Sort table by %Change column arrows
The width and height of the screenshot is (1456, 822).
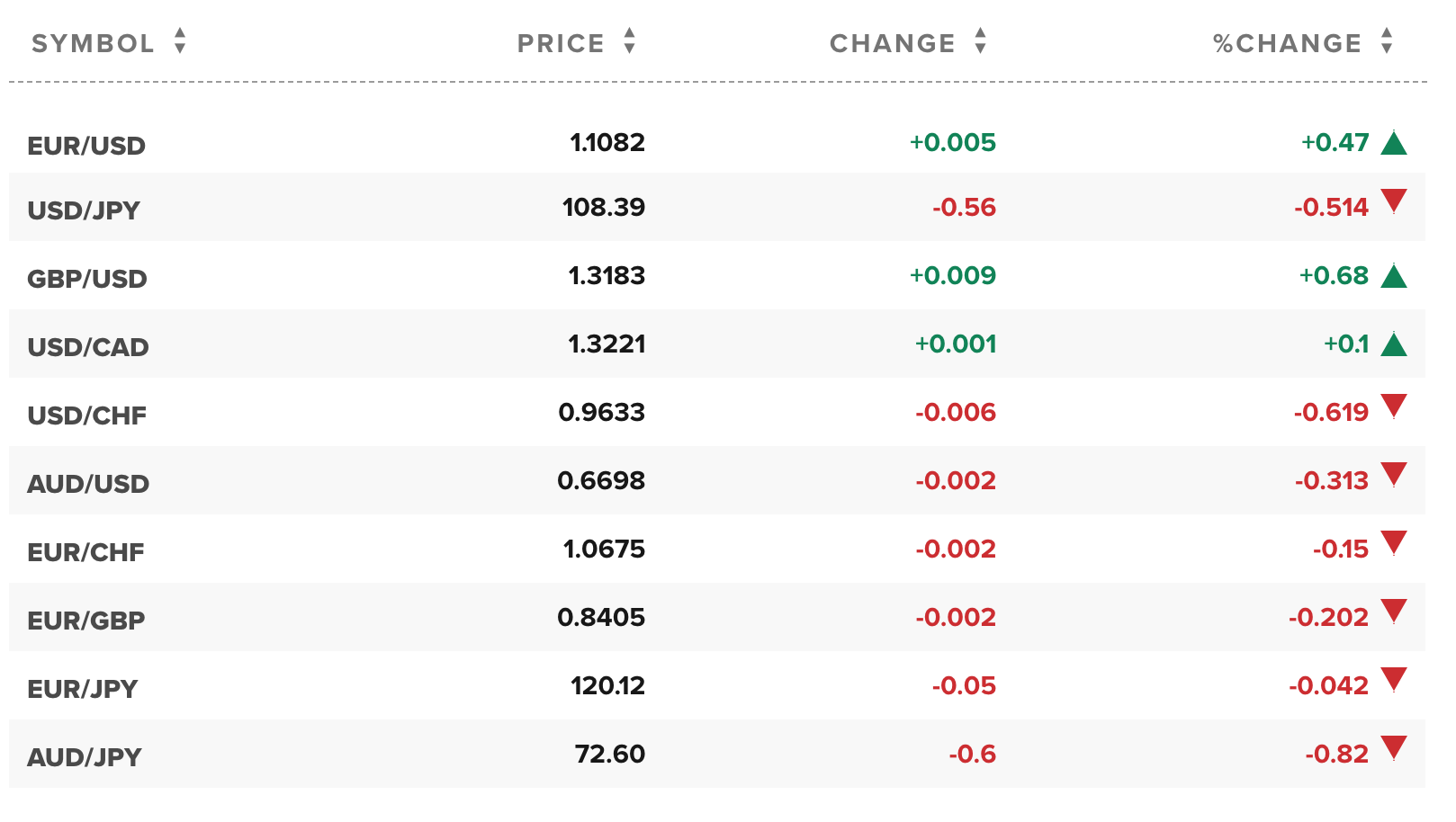click(x=1387, y=41)
